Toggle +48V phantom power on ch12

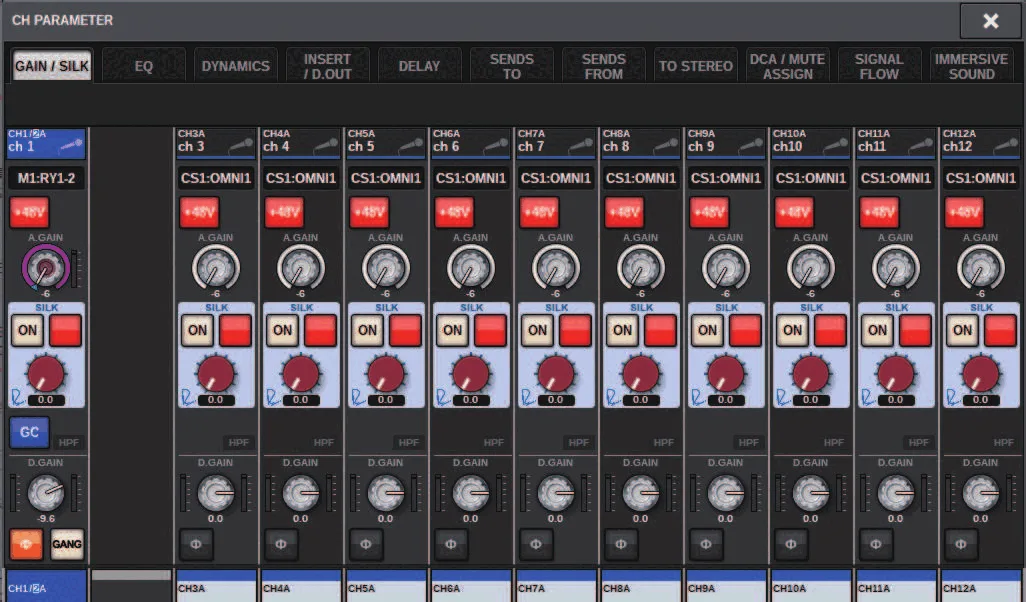click(x=965, y=212)
